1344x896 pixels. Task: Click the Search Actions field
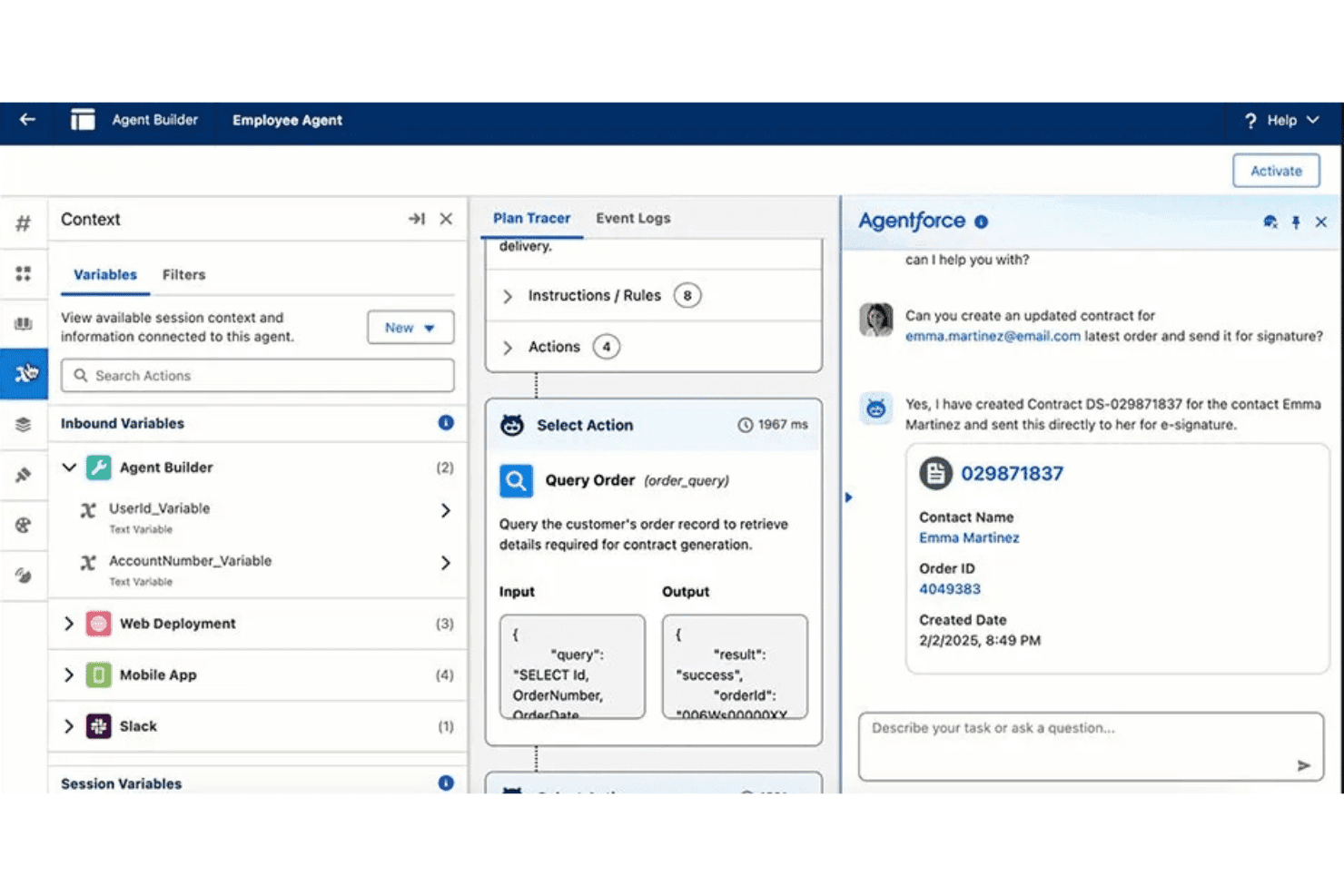(257, 376)
